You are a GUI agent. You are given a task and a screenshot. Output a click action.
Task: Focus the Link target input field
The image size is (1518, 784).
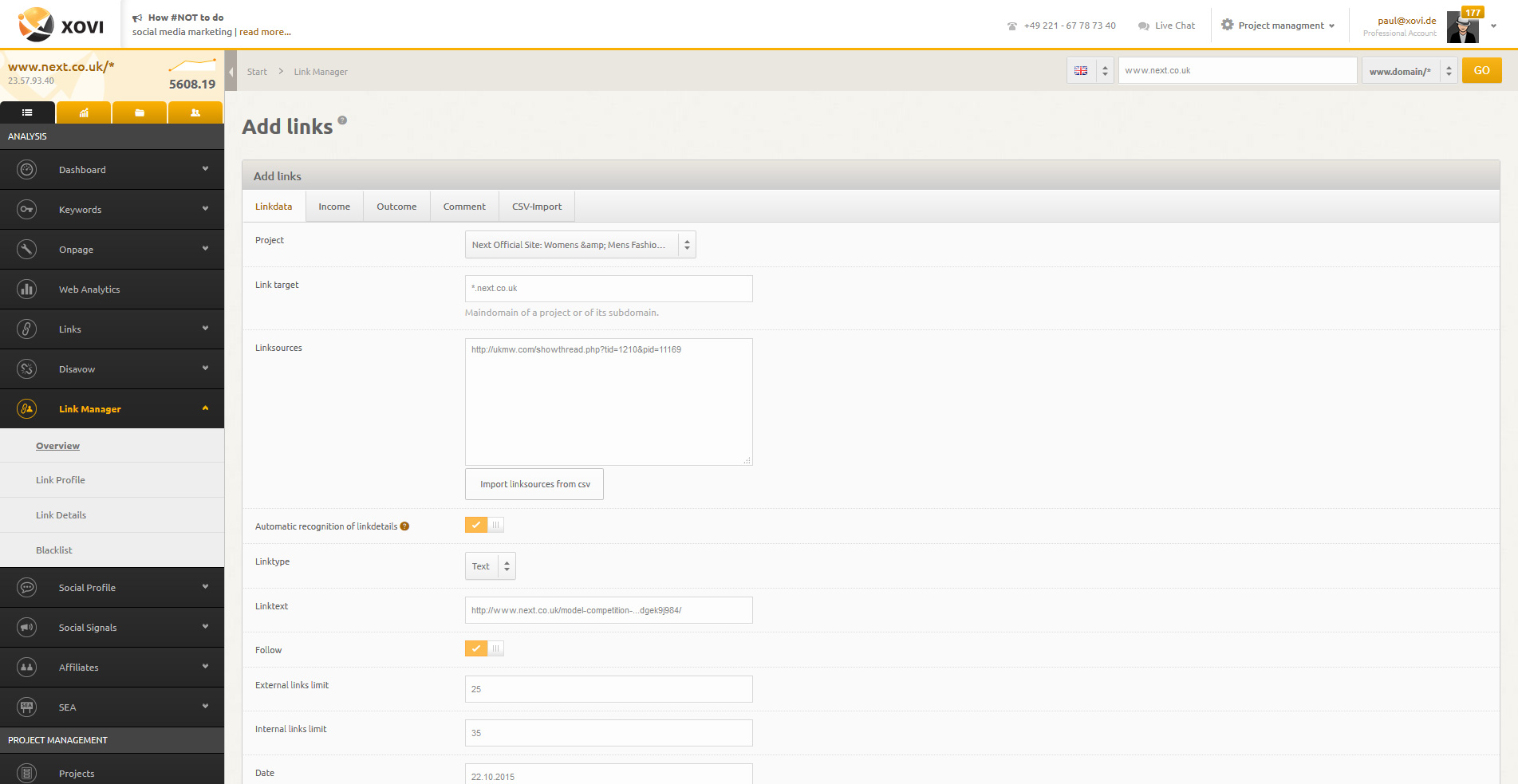click(x=609, y=289)
